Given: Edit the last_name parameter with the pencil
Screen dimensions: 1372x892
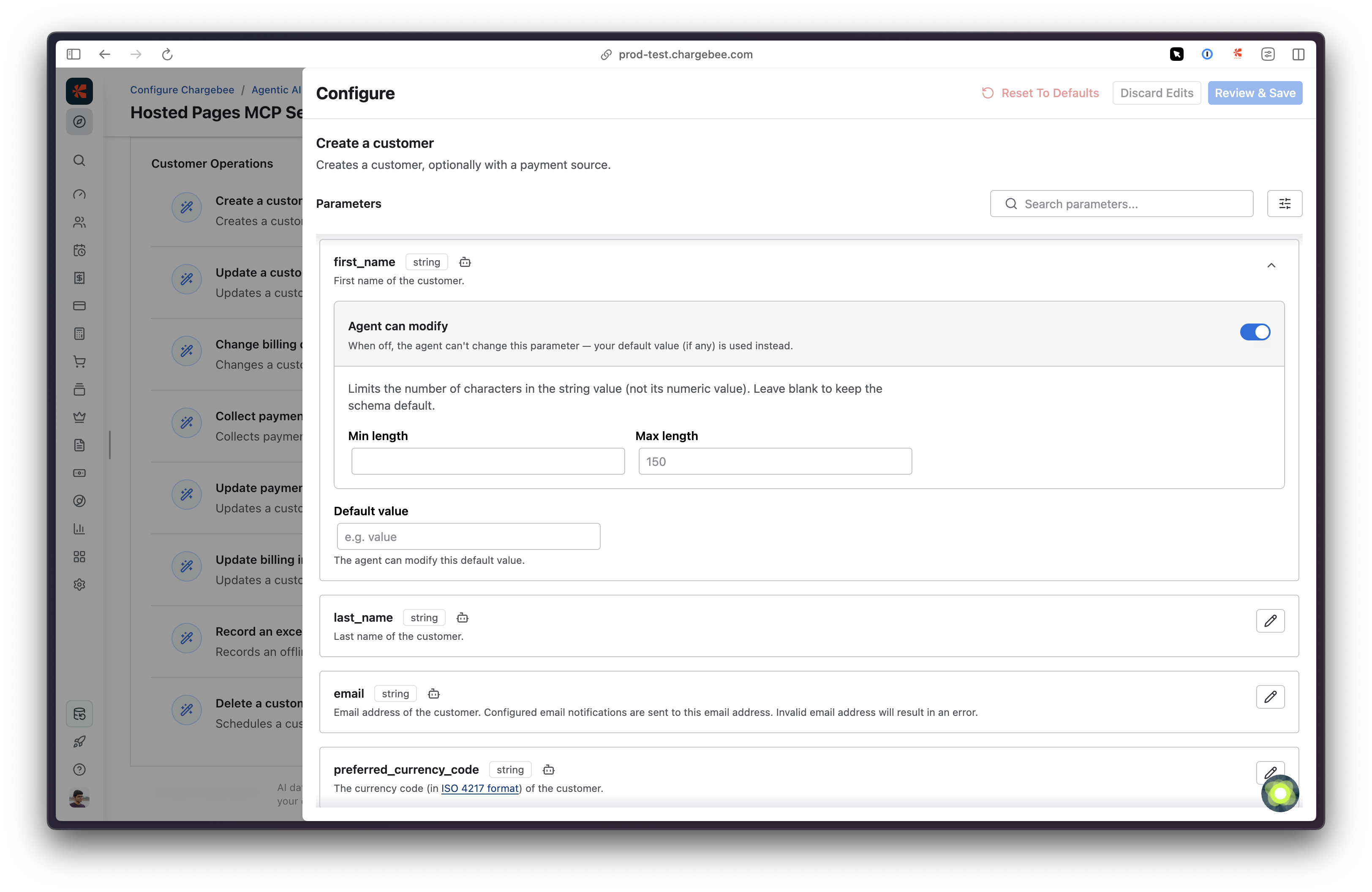Looking at the screenshot, I should (1270, 620).
